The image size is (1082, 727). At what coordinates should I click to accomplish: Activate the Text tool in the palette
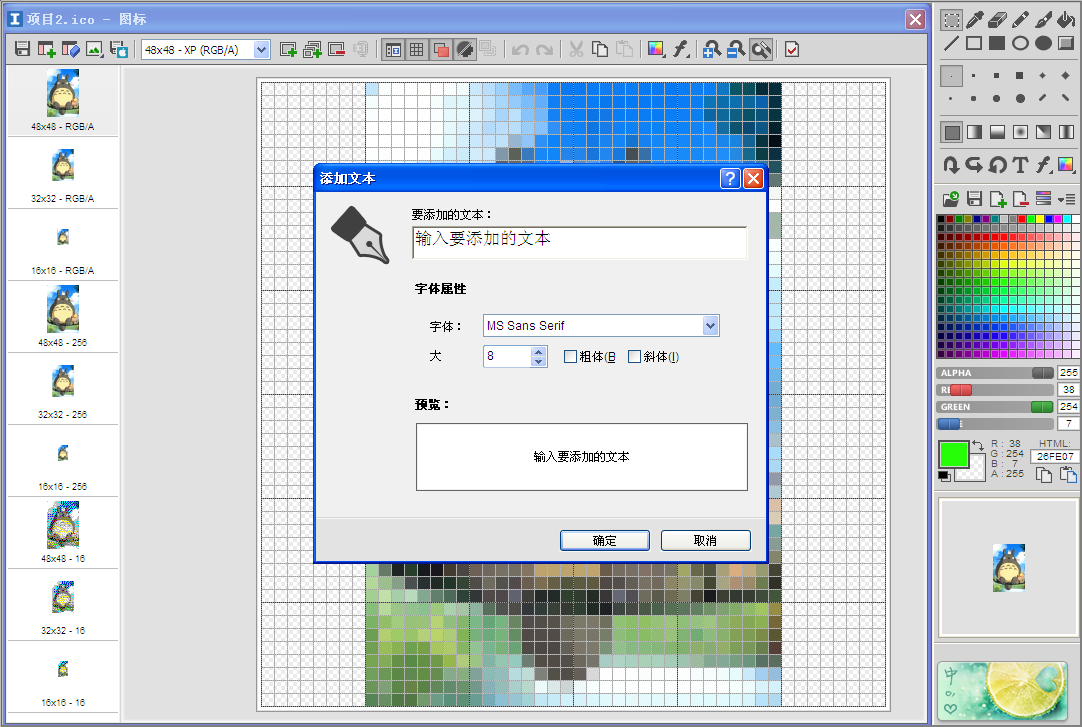(x=1019, y=165)
